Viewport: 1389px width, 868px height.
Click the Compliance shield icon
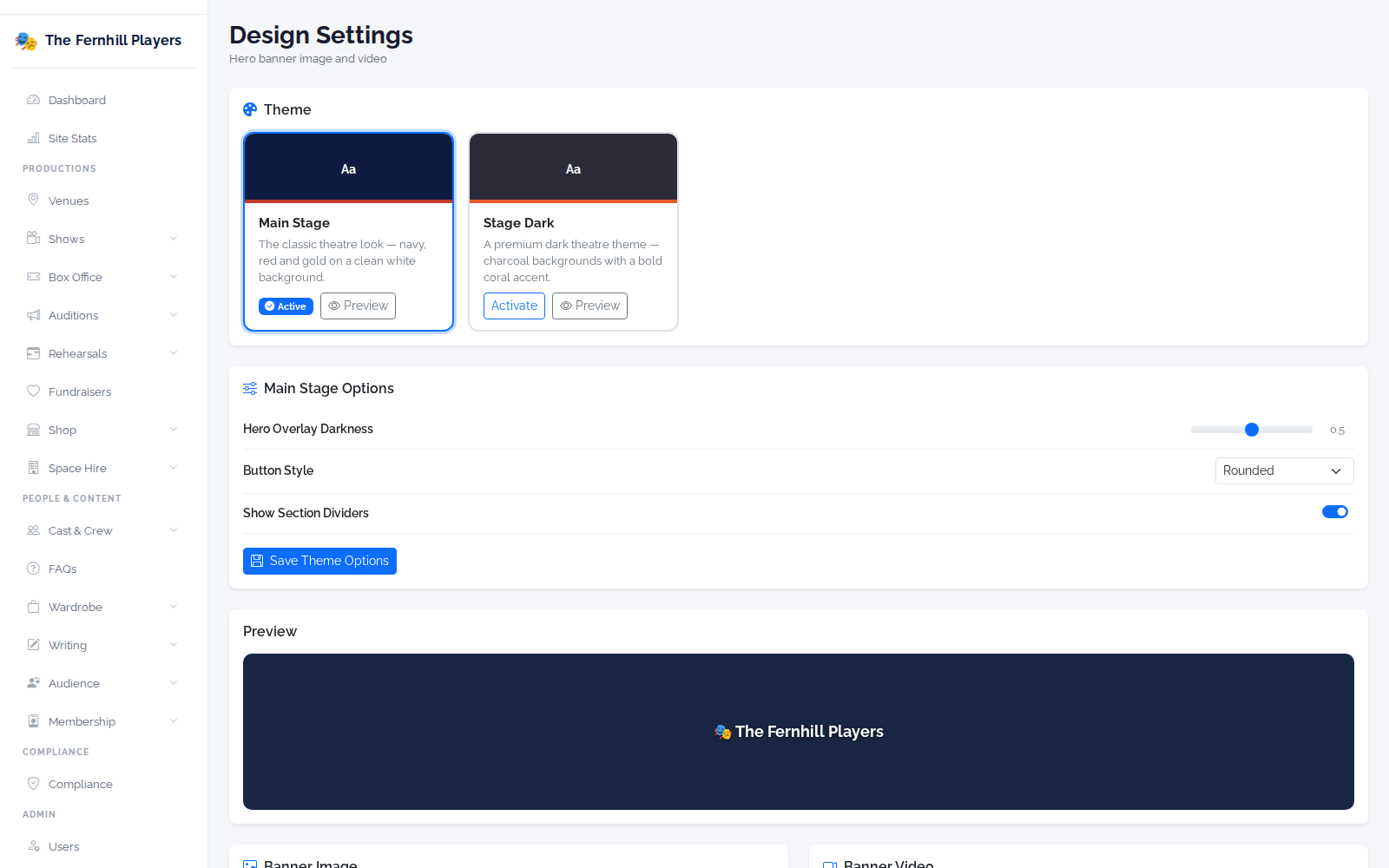(x=33, y=783)
